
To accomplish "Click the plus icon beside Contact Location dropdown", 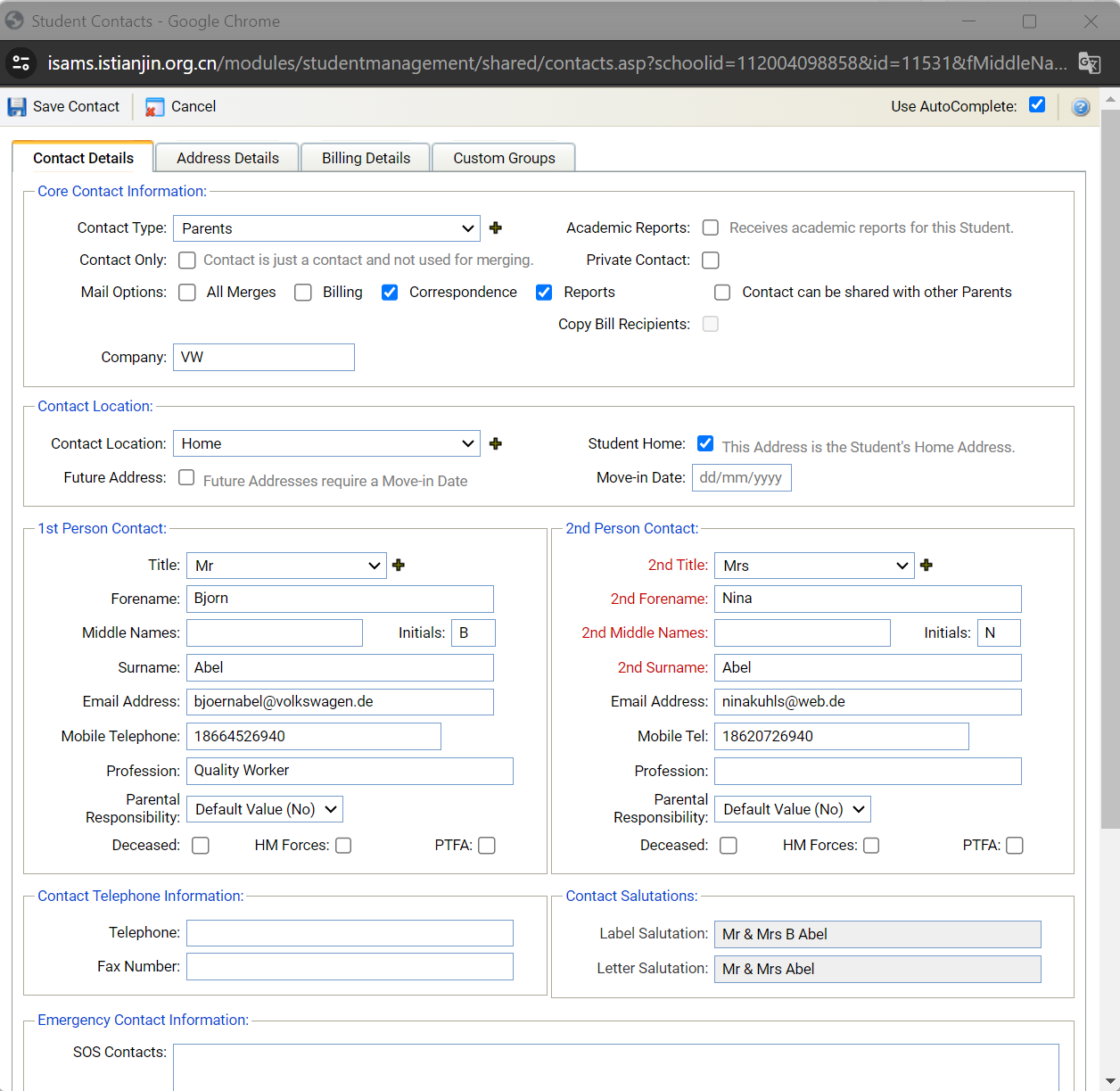I will (x=496, y=444).
